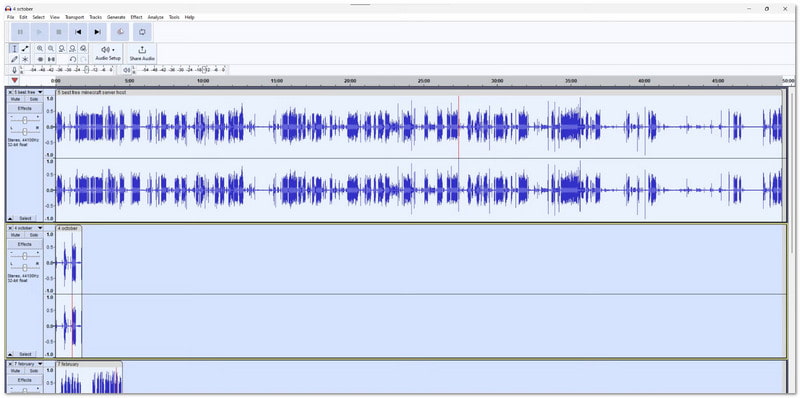
Task: Click the speaker playback meter icon
Action: (127, 70)
